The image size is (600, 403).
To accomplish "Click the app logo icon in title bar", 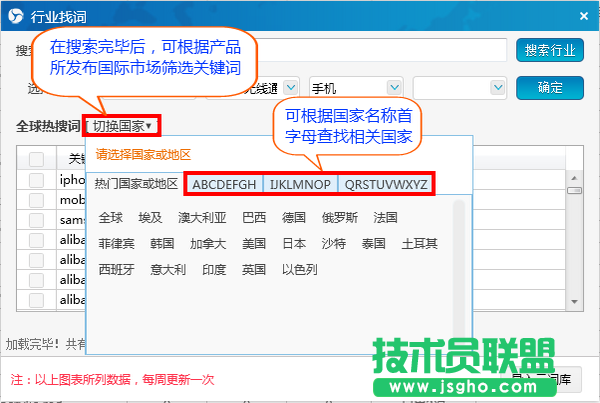I will 15,15.
